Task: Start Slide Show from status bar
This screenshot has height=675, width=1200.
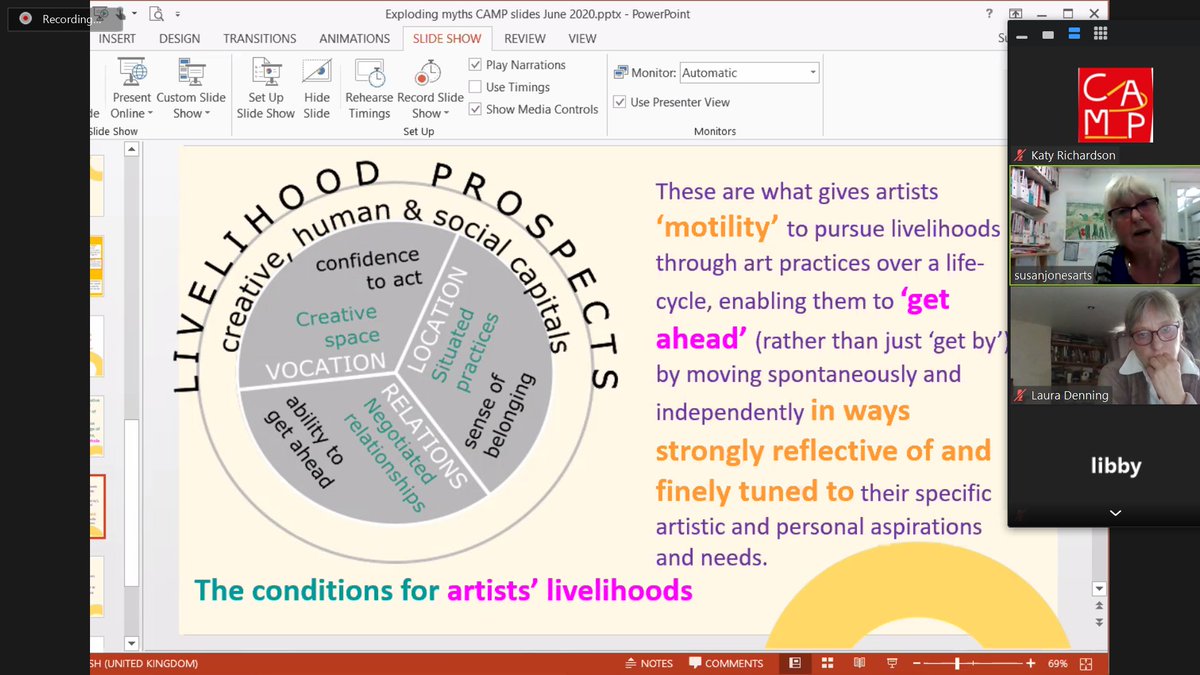Action: click(892, 663)
